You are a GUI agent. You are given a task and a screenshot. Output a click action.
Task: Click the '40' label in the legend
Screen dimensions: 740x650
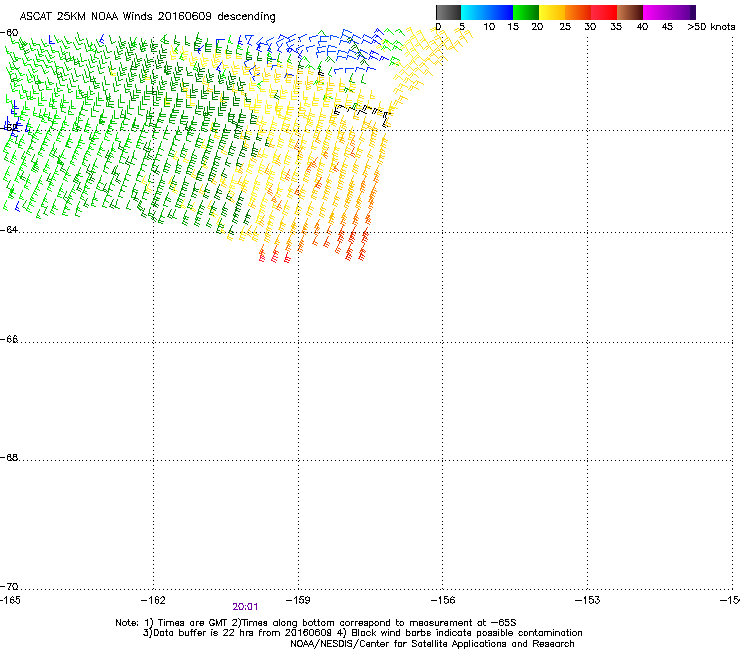pos(642,27)
